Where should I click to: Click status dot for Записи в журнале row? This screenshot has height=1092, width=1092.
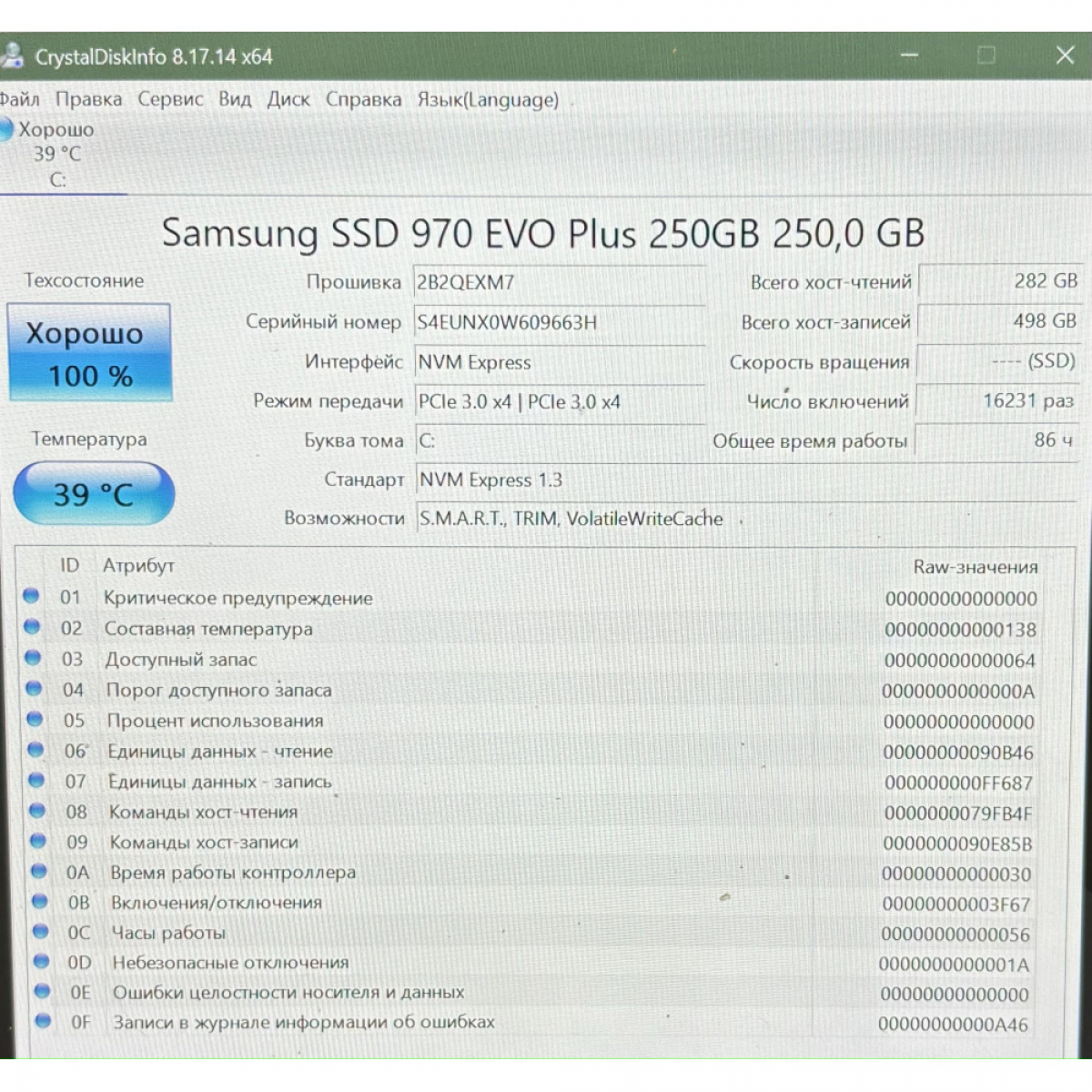tap(43, 1021)
